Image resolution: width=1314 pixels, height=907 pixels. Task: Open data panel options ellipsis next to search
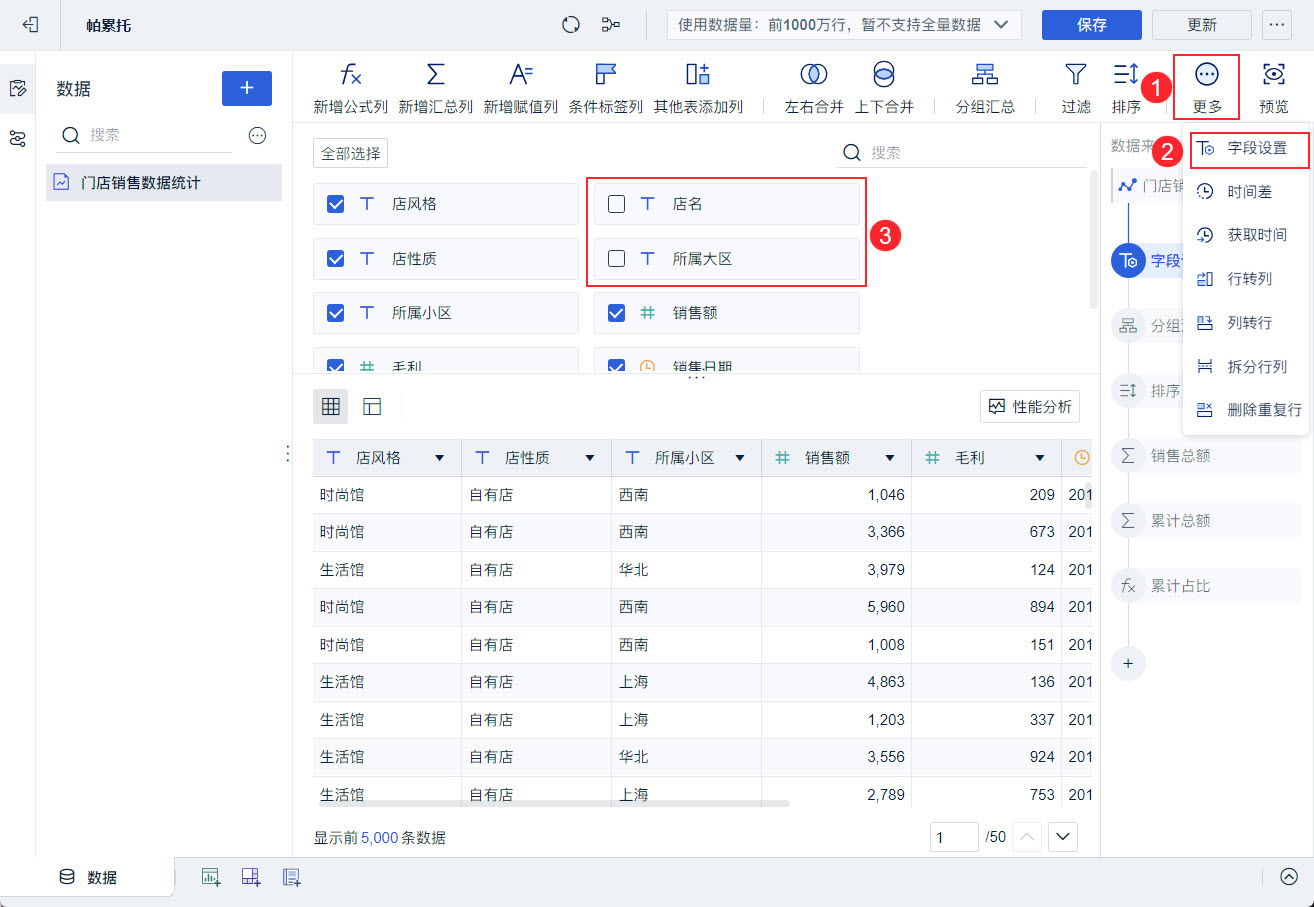click(257, 136)
